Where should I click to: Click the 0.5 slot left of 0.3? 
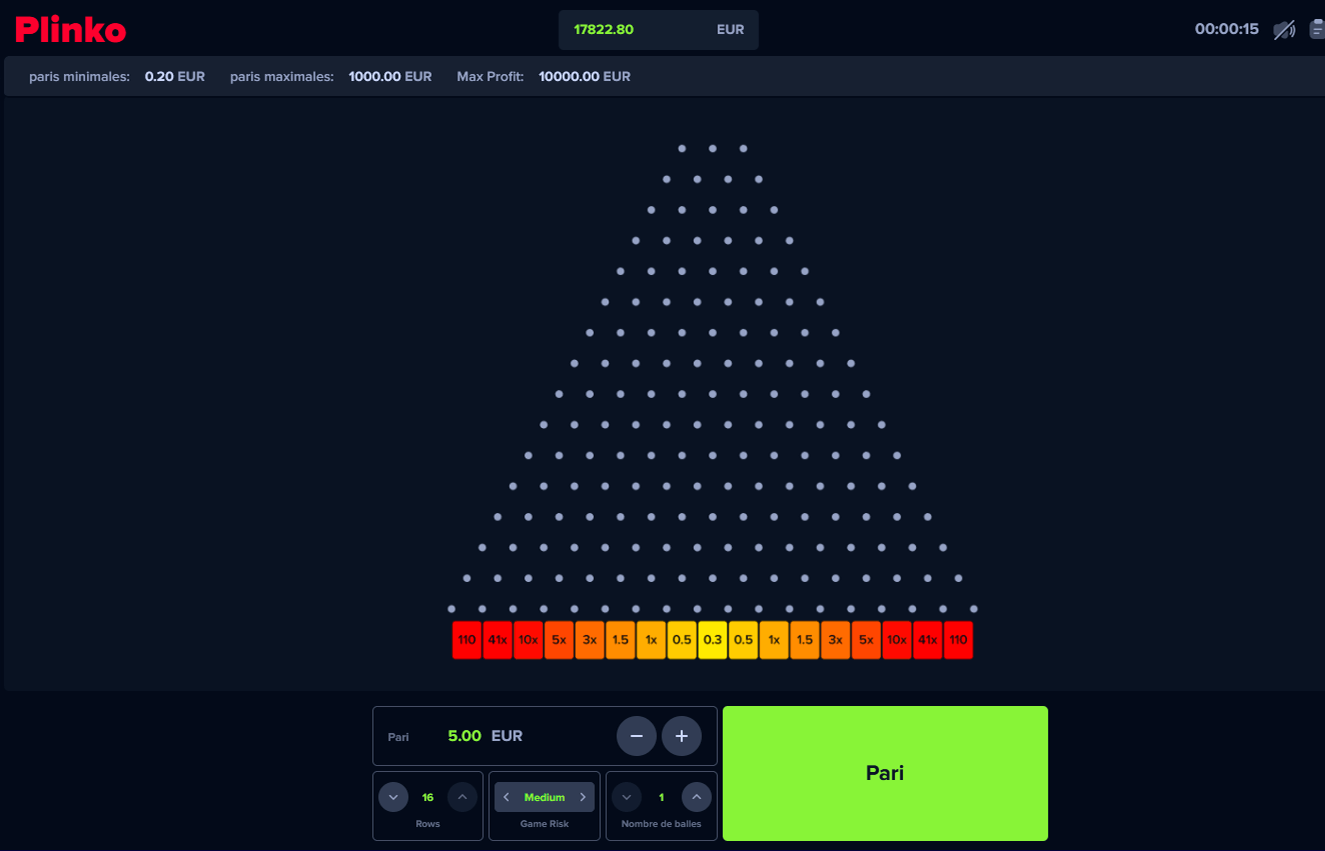682,640
